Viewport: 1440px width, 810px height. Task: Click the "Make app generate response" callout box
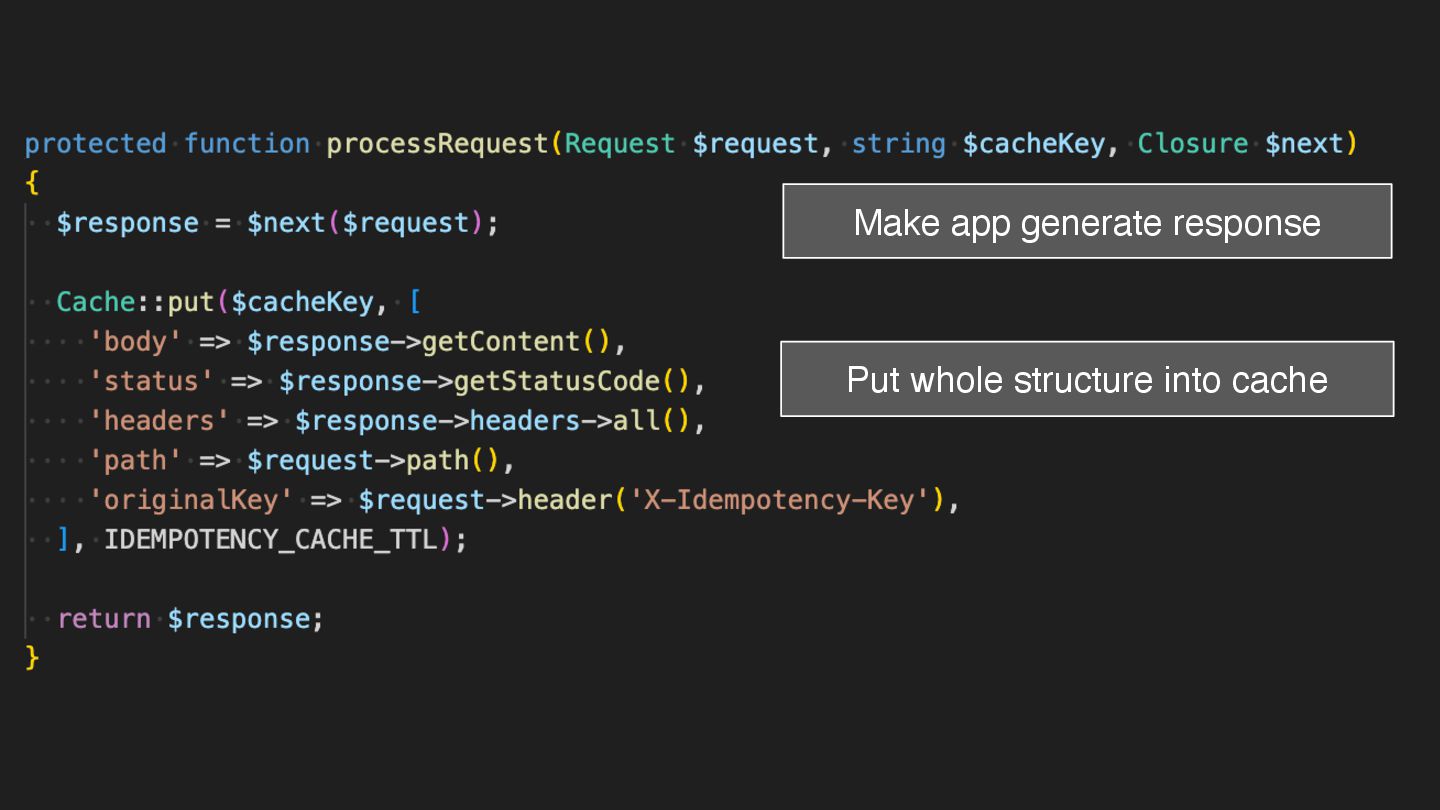pos(1087,221)
